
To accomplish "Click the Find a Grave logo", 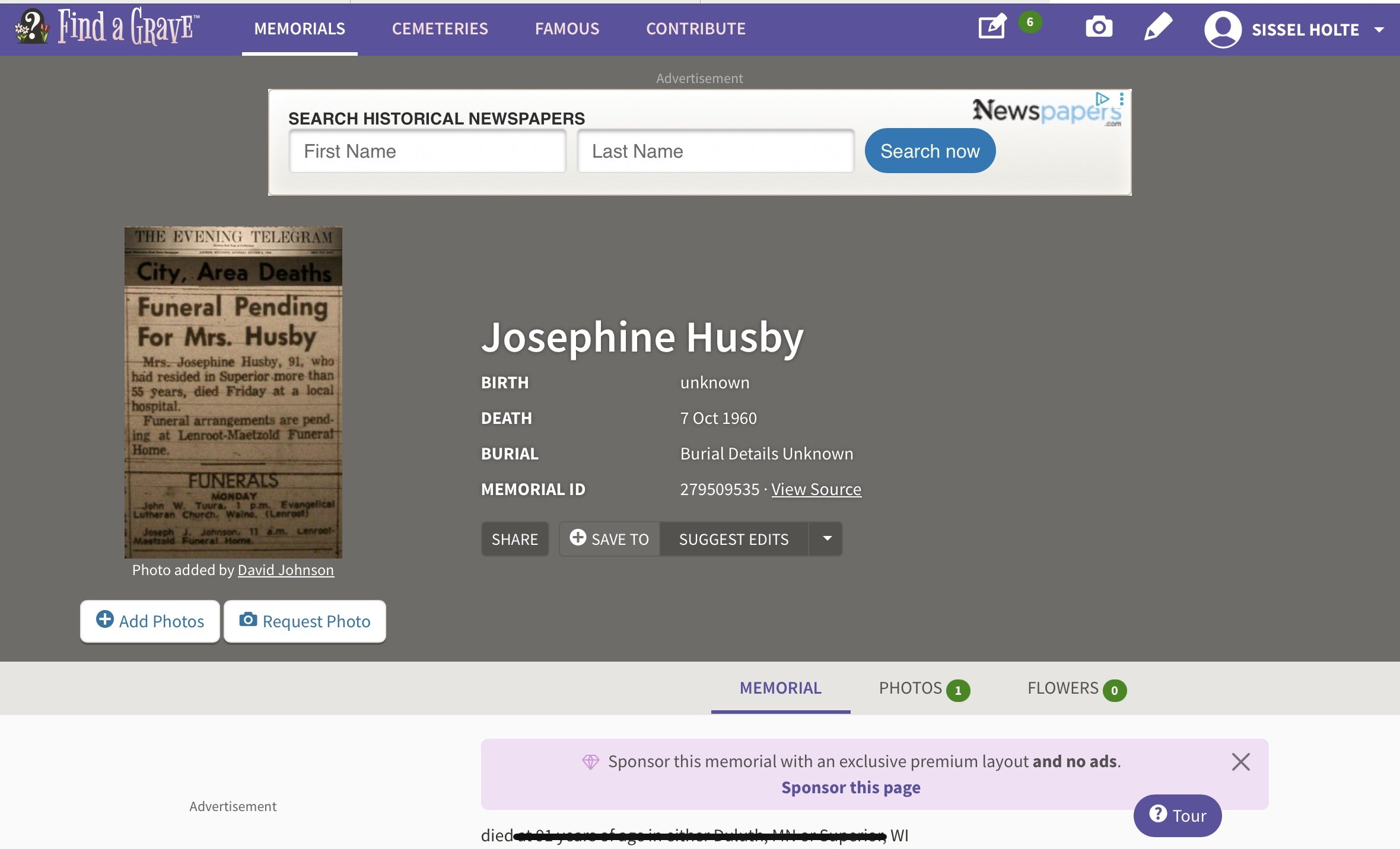I will [x=107, y=27].
